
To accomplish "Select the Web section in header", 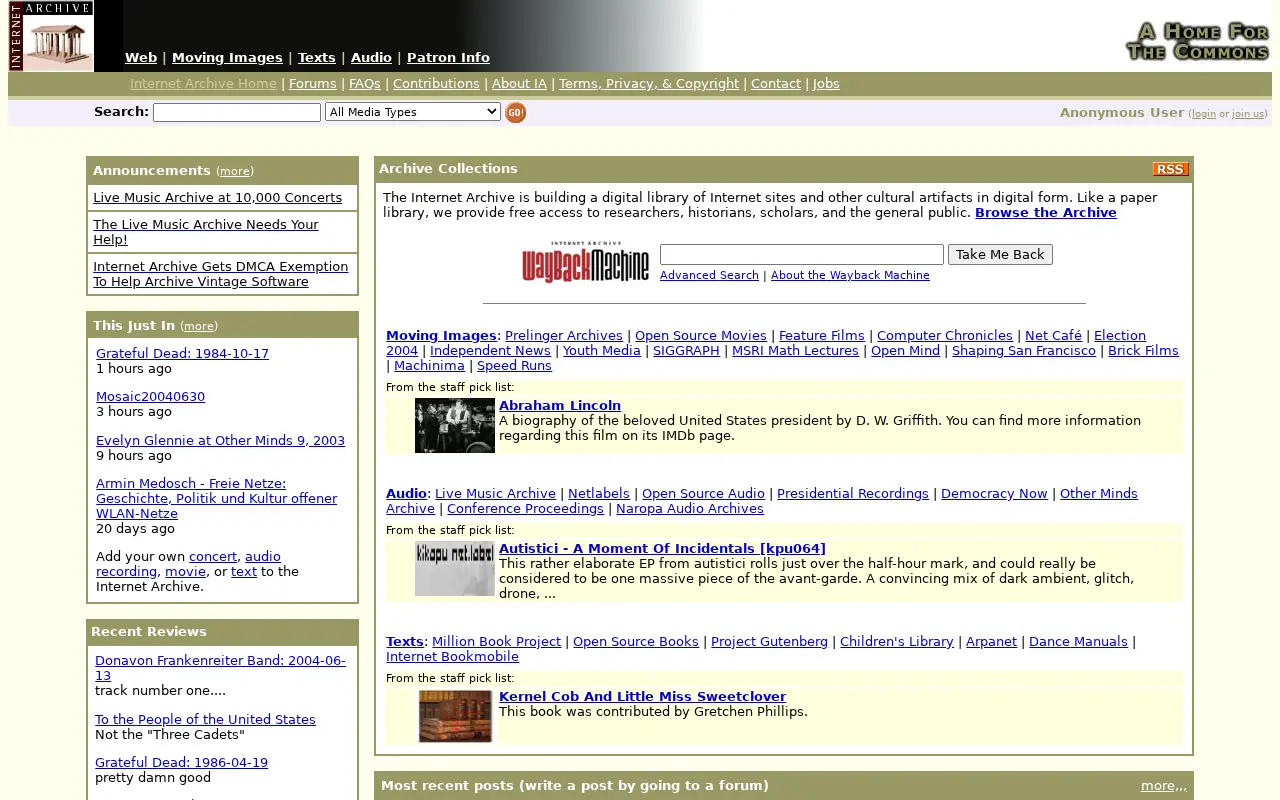I will [141, 57].
